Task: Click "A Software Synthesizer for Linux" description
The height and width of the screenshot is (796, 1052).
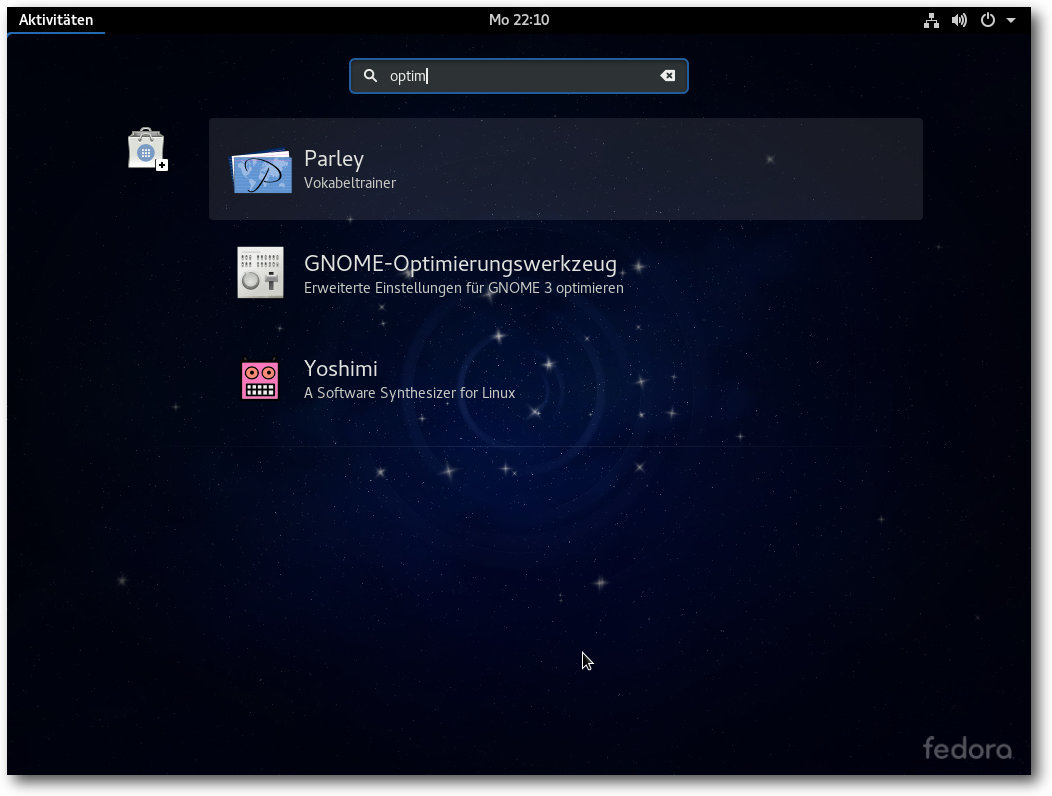Action: (x=409, y=393)
